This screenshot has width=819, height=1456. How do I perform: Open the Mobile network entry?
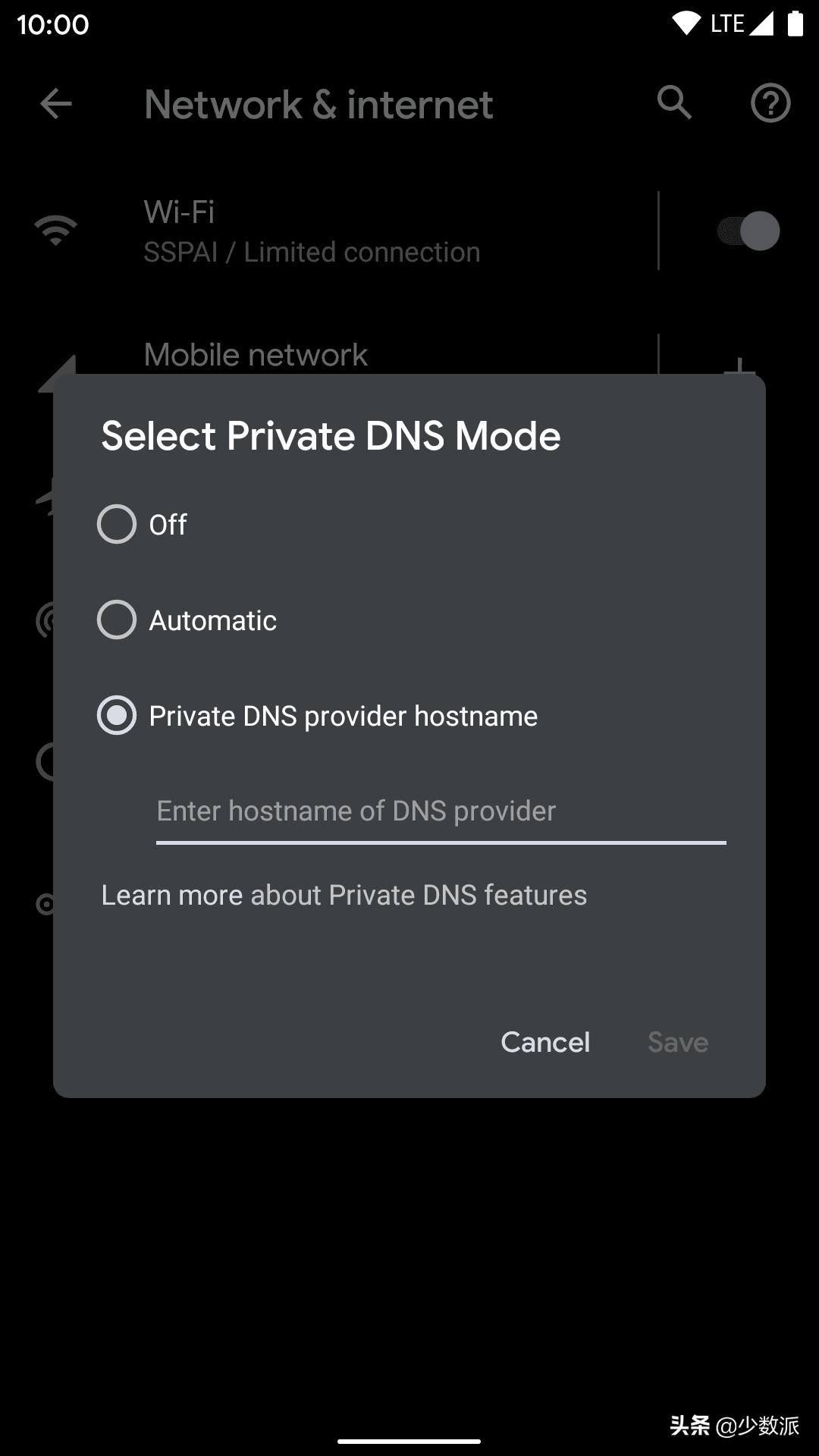click(x=256, y=355)
